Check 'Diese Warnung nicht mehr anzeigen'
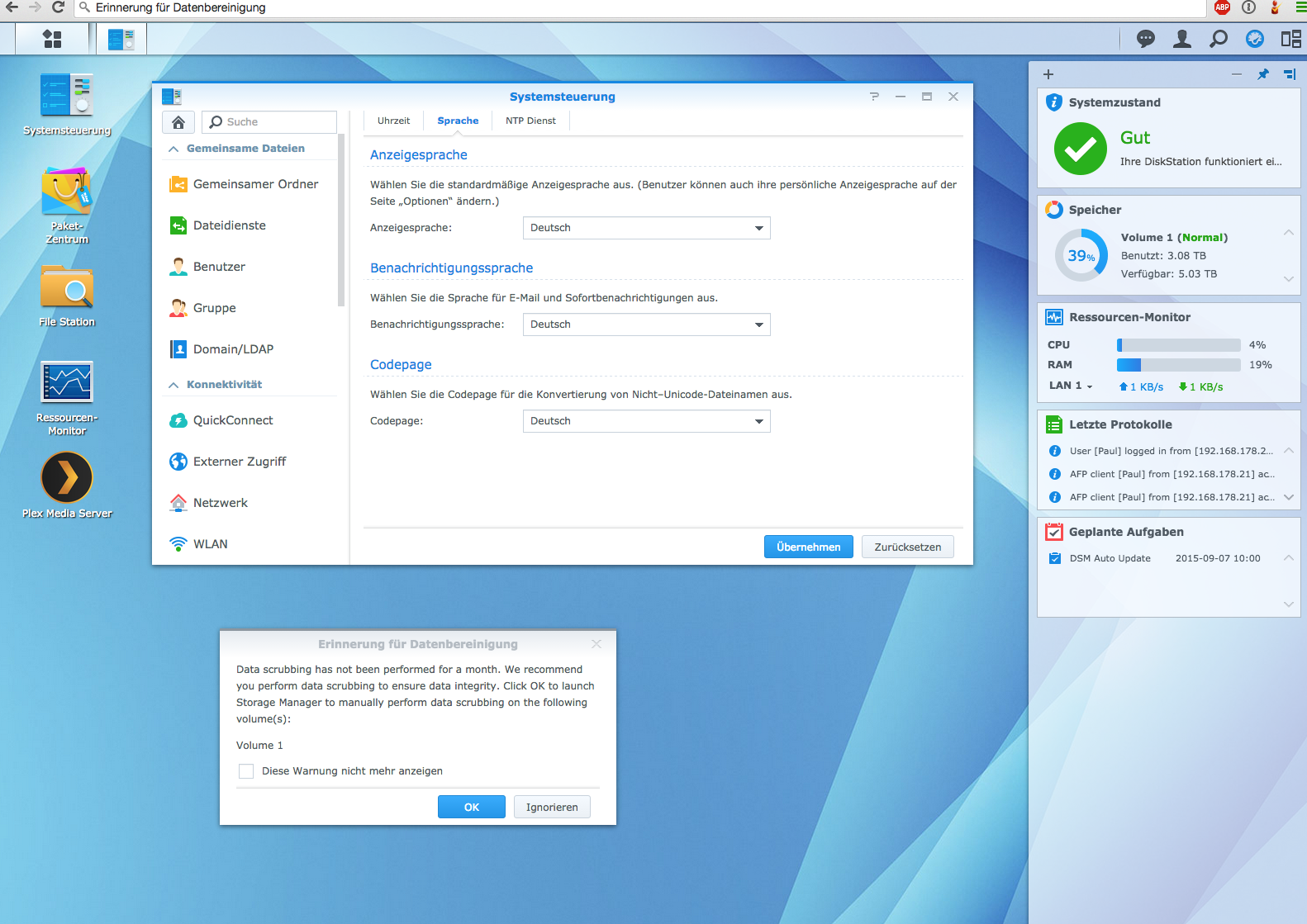Image resolution: width=1307 pixels, height=924 pixels. point(246,771)
